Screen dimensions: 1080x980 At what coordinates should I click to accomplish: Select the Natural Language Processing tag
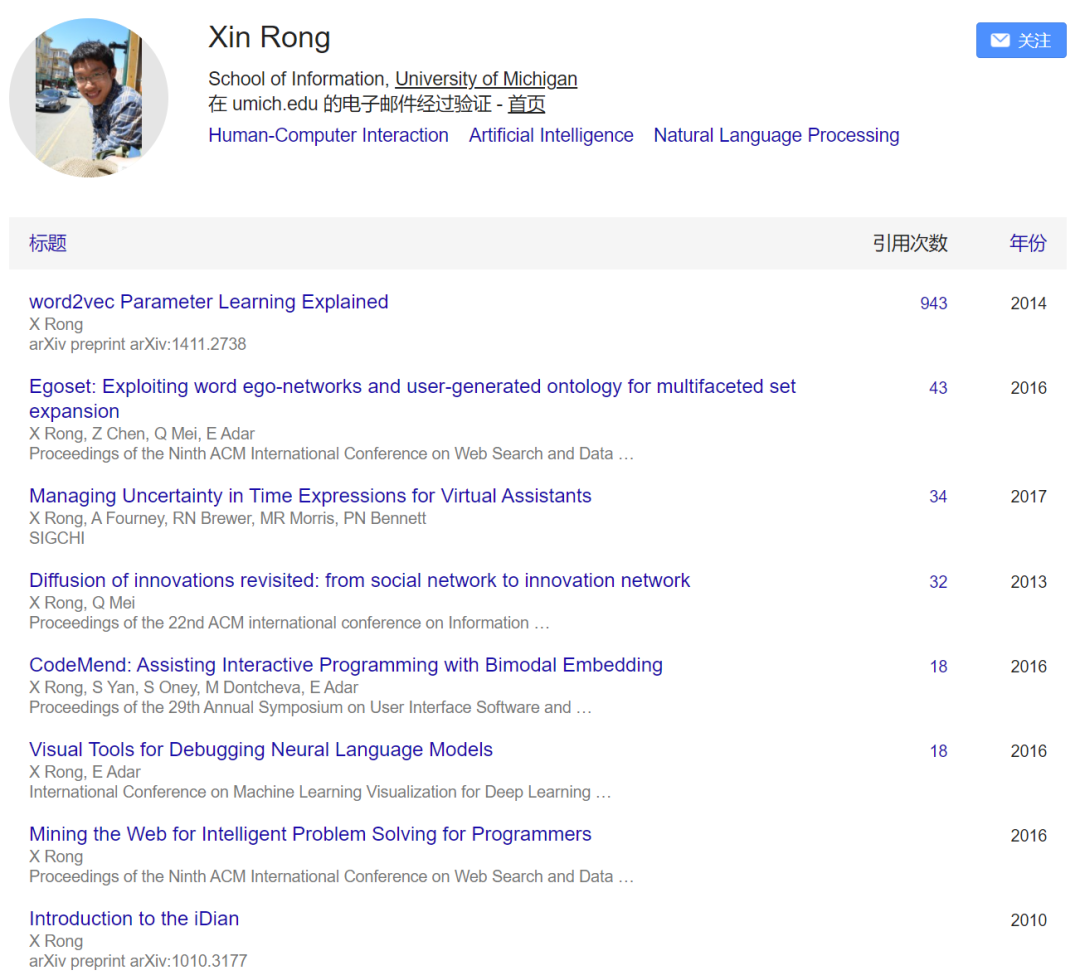point(776,135)
